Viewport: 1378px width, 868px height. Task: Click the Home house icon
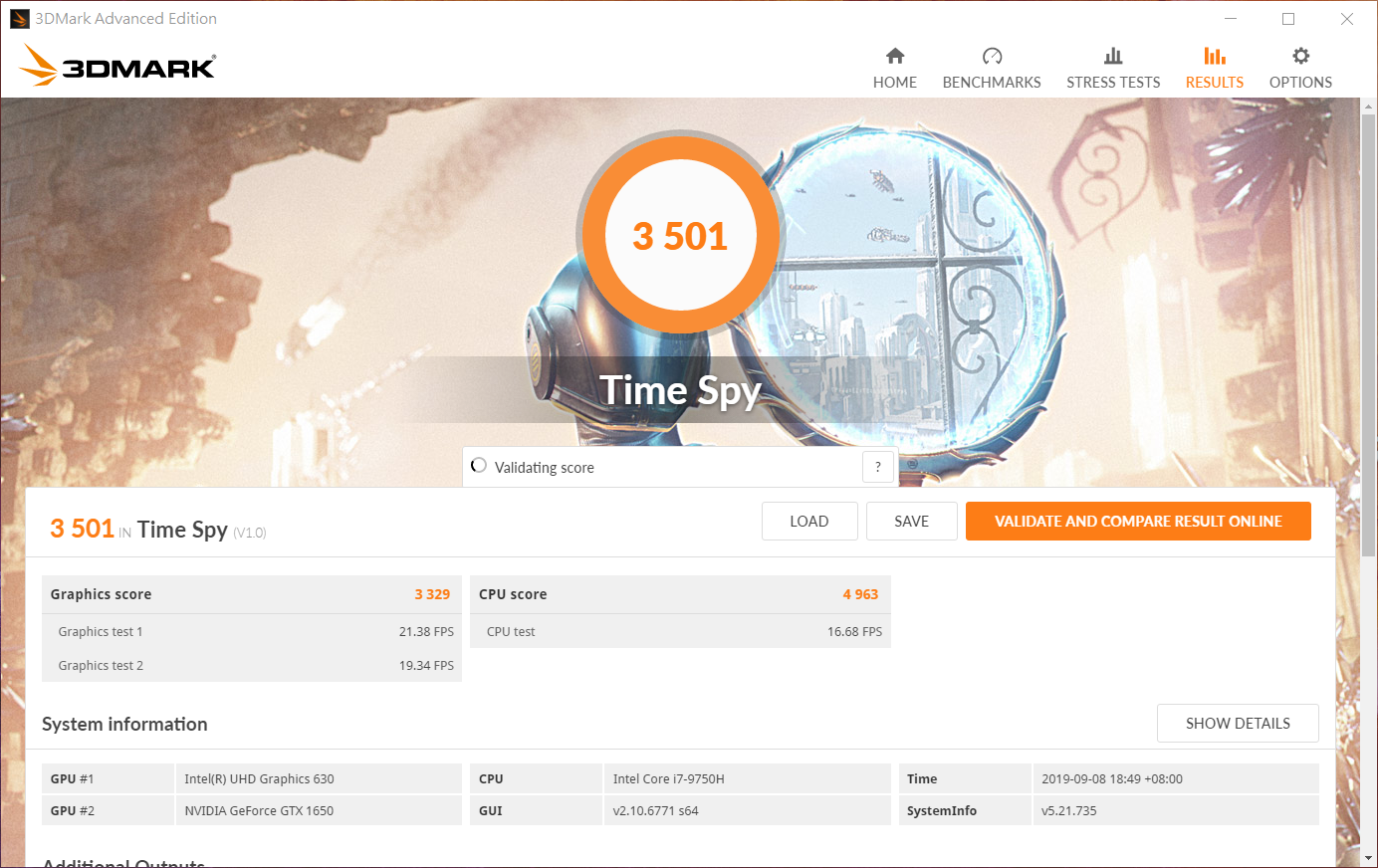point(894,56)
